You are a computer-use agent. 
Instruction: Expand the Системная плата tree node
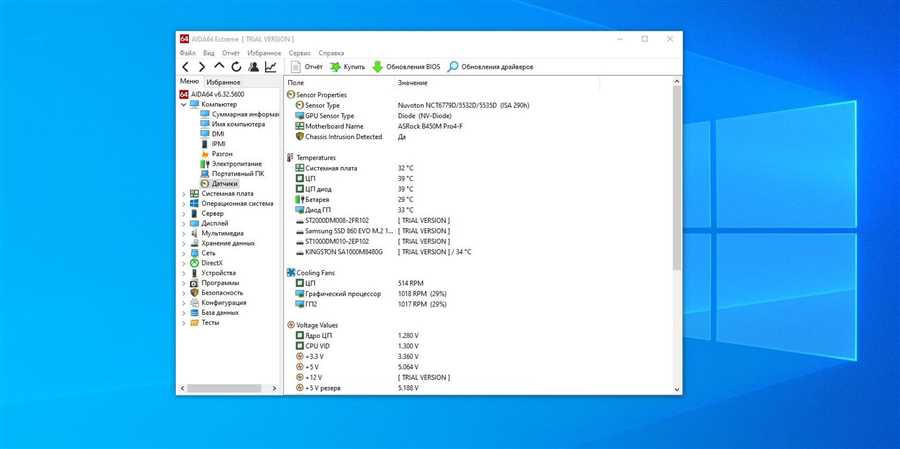[x=184, y=194]
